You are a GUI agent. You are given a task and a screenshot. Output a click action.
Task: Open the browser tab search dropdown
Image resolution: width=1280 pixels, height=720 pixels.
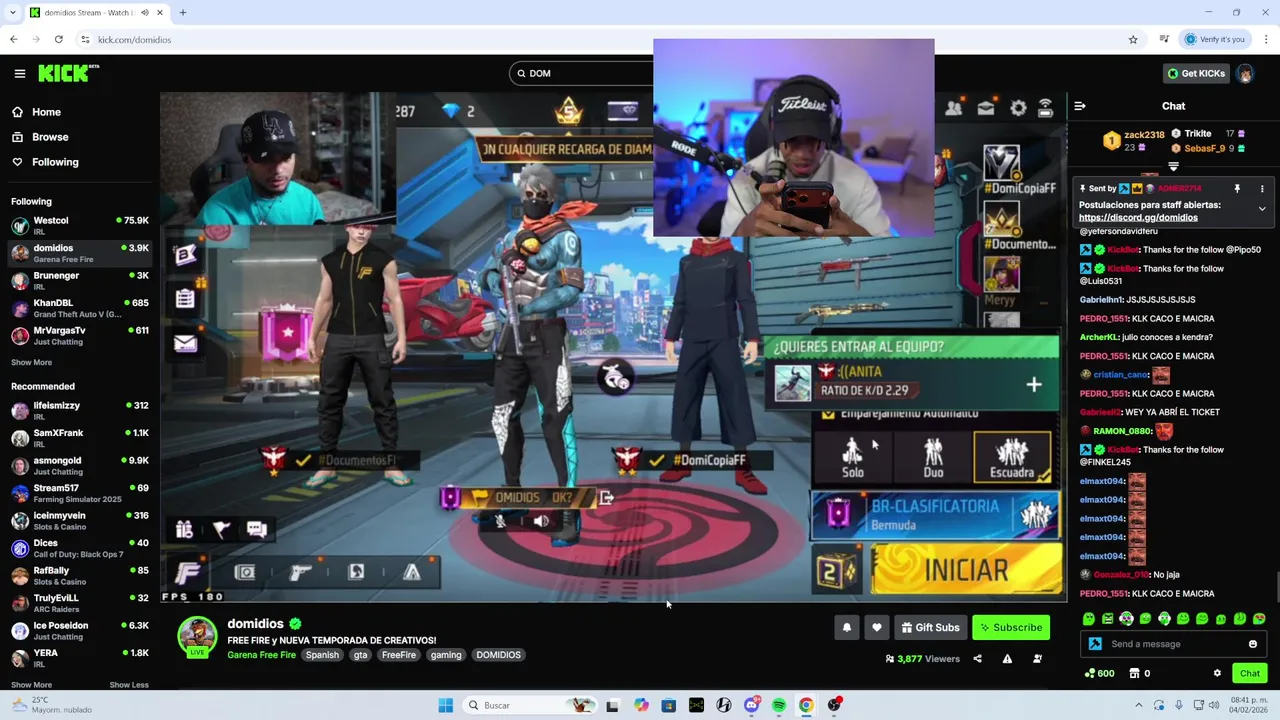(12, 12)
